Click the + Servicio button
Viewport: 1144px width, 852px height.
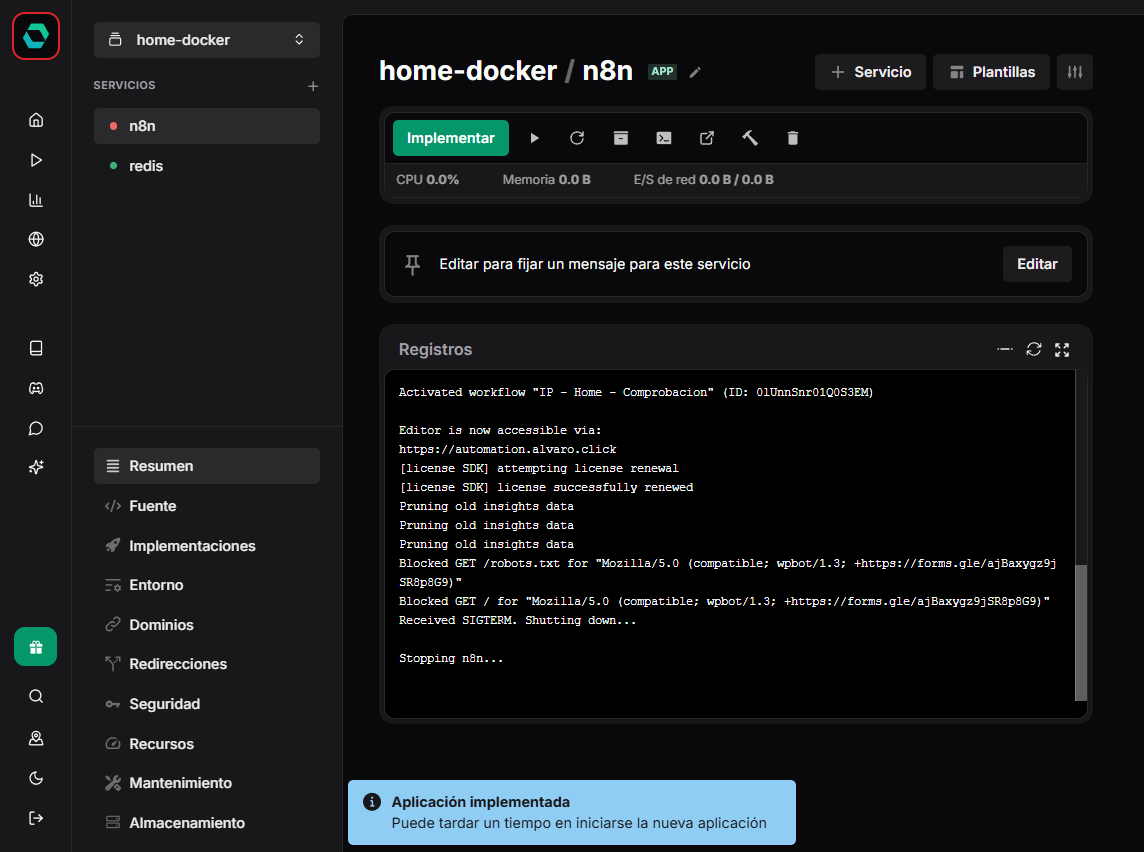(870, 72)
